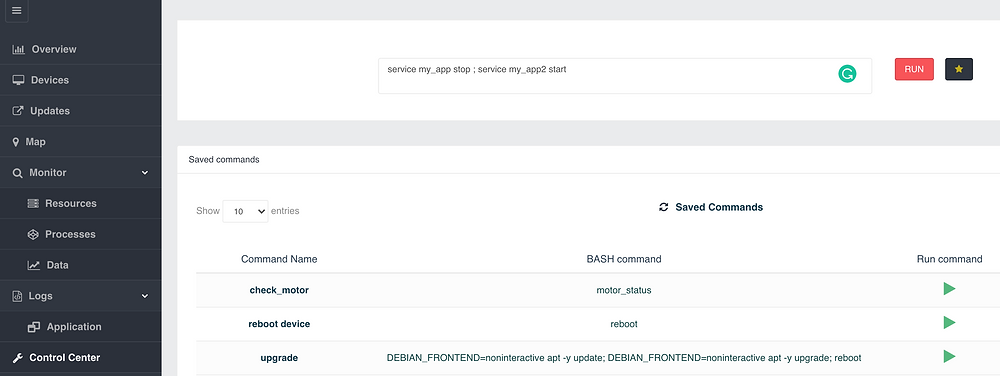Viewport: 1000px width, 376px height.
Task: Save command with the star icon
Action: coord(959,69)
